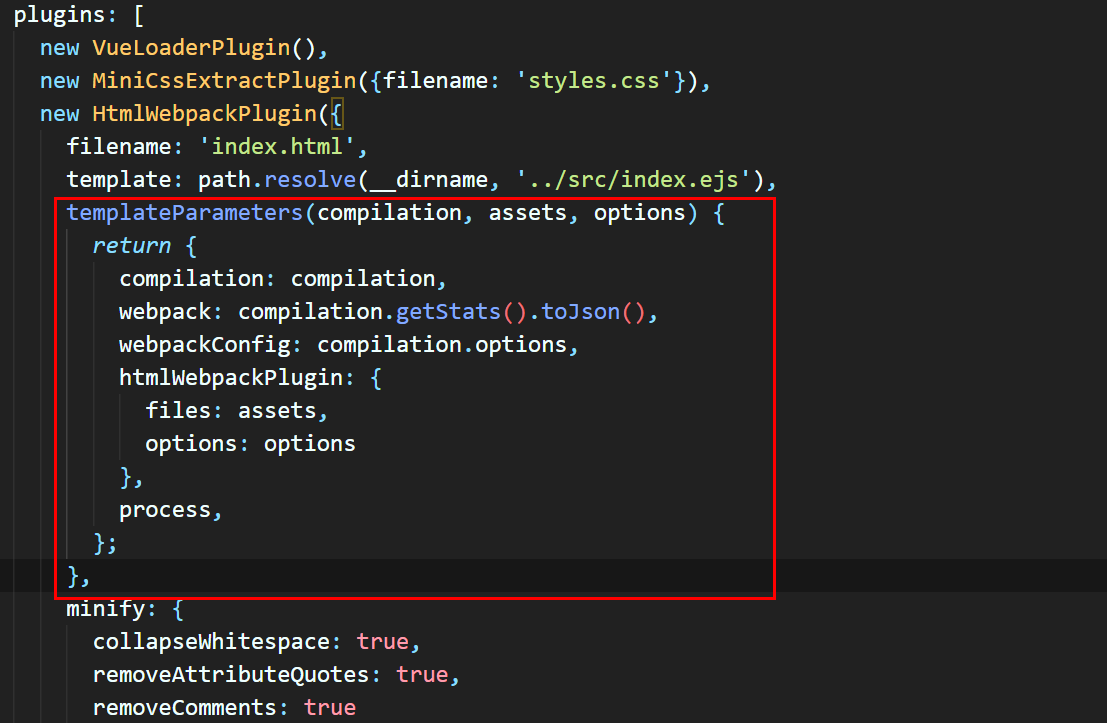The width and height of the screenshot is (1107, 723).
Task: Click the 'plugins' property name
Action: tap(59, 16)
